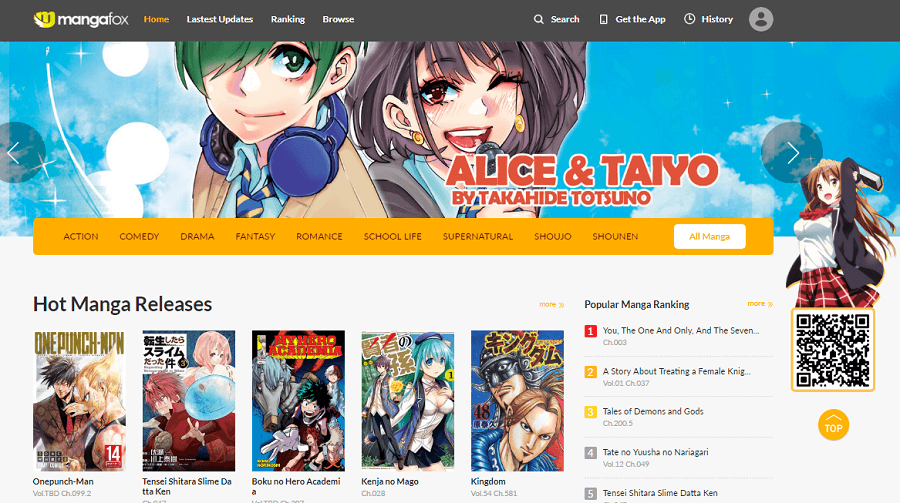This screenshot has width=900, height=503.
Task: Go to previous banner slide arrow
Action: (14, 153)
